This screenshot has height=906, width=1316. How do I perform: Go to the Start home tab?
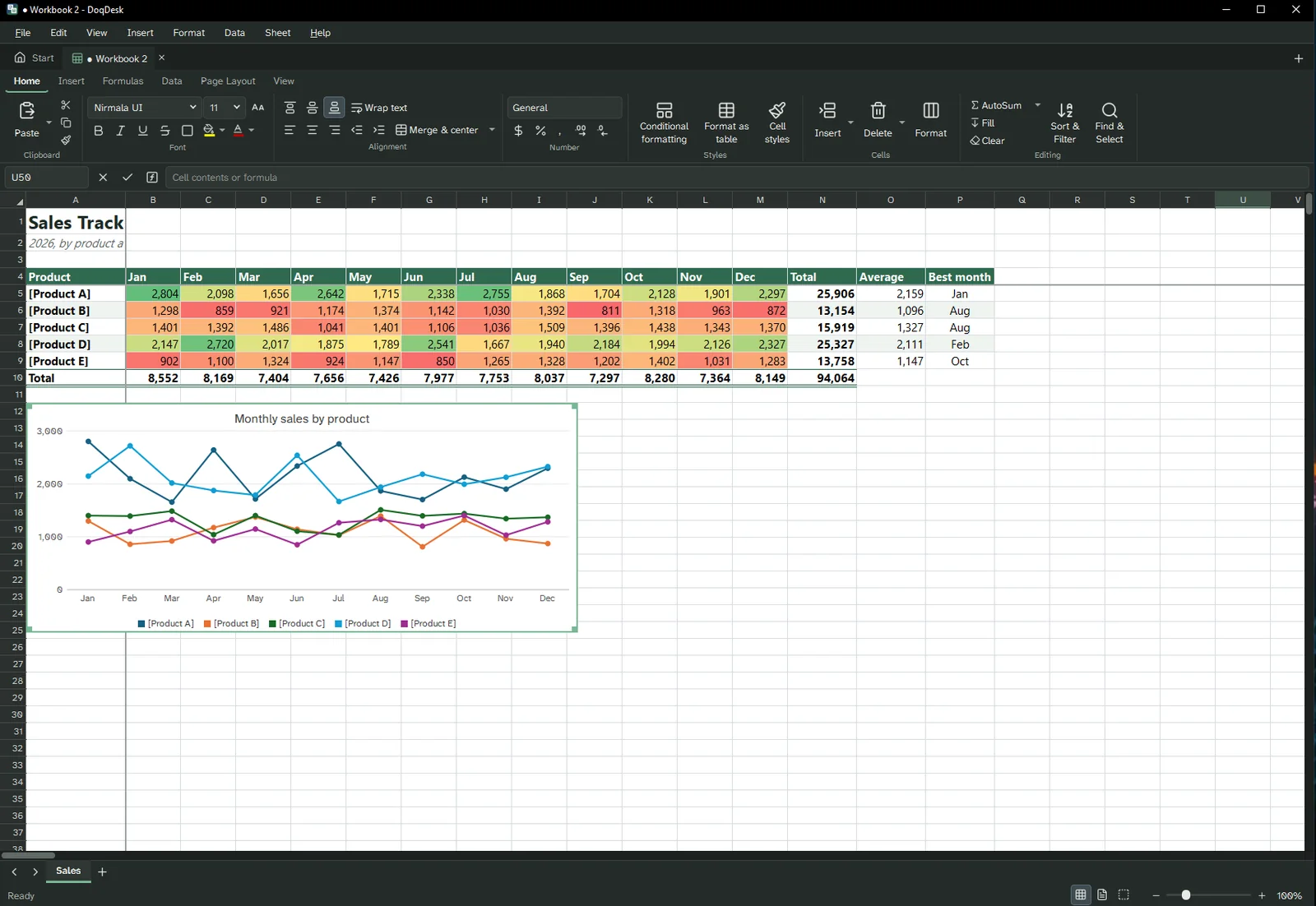[x=35, y=58]
